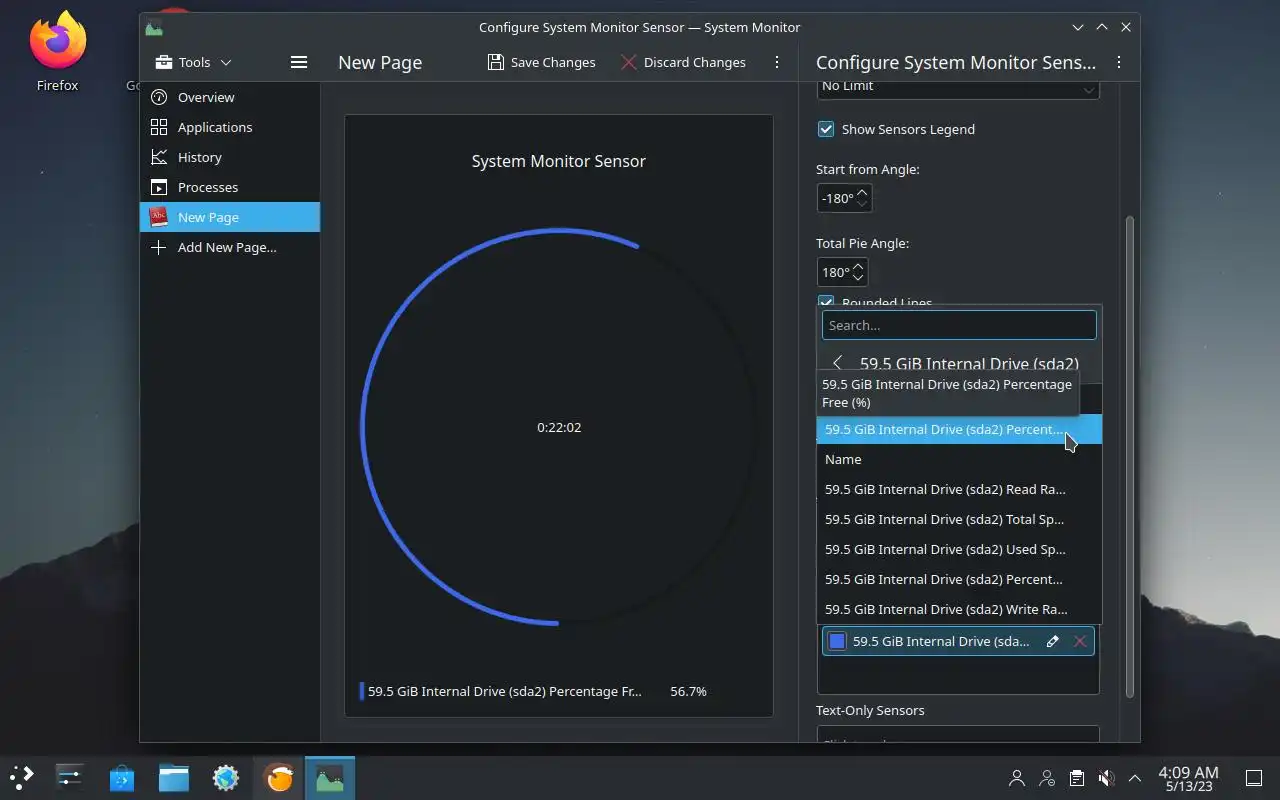1280x800 pixels.
Task: Click the window icon in title bar
Action: click(153, 27)
